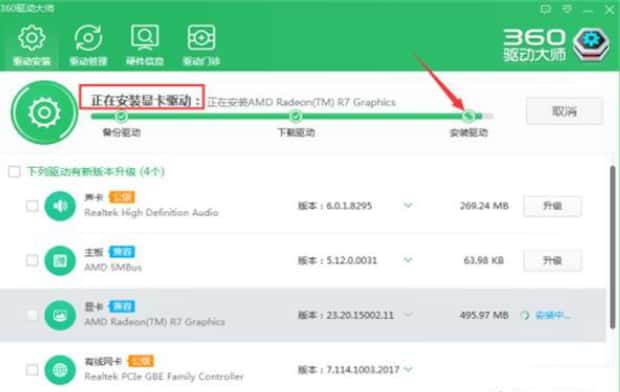Toggle the AMD Radeon R7 Graphics row checkbox
620x392 pixels.
tap(32, 315)
